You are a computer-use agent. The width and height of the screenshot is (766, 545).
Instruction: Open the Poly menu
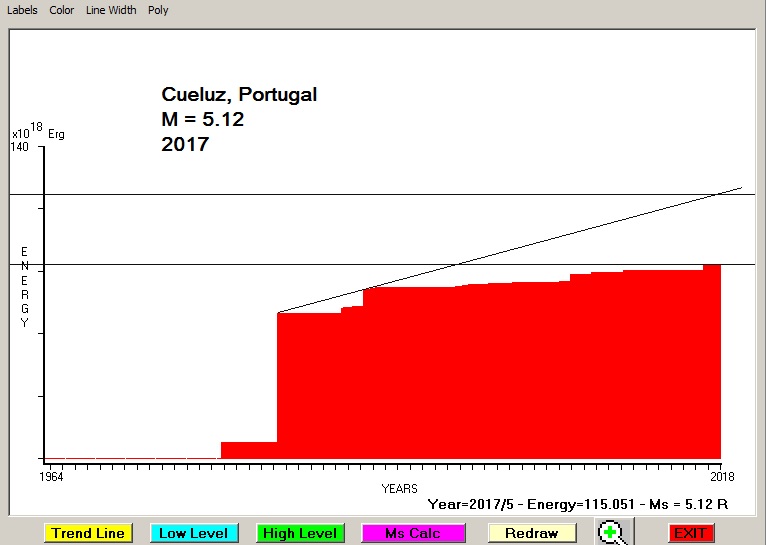pos(158,10)
